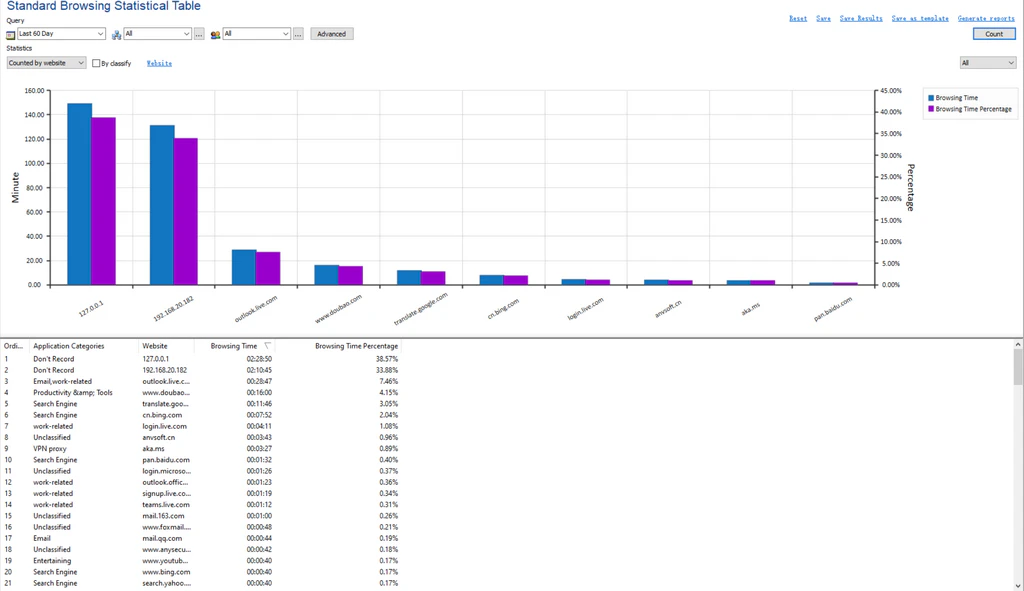
Task: Select the www.bing.com table cell
Action: click(x=166, y=572)
